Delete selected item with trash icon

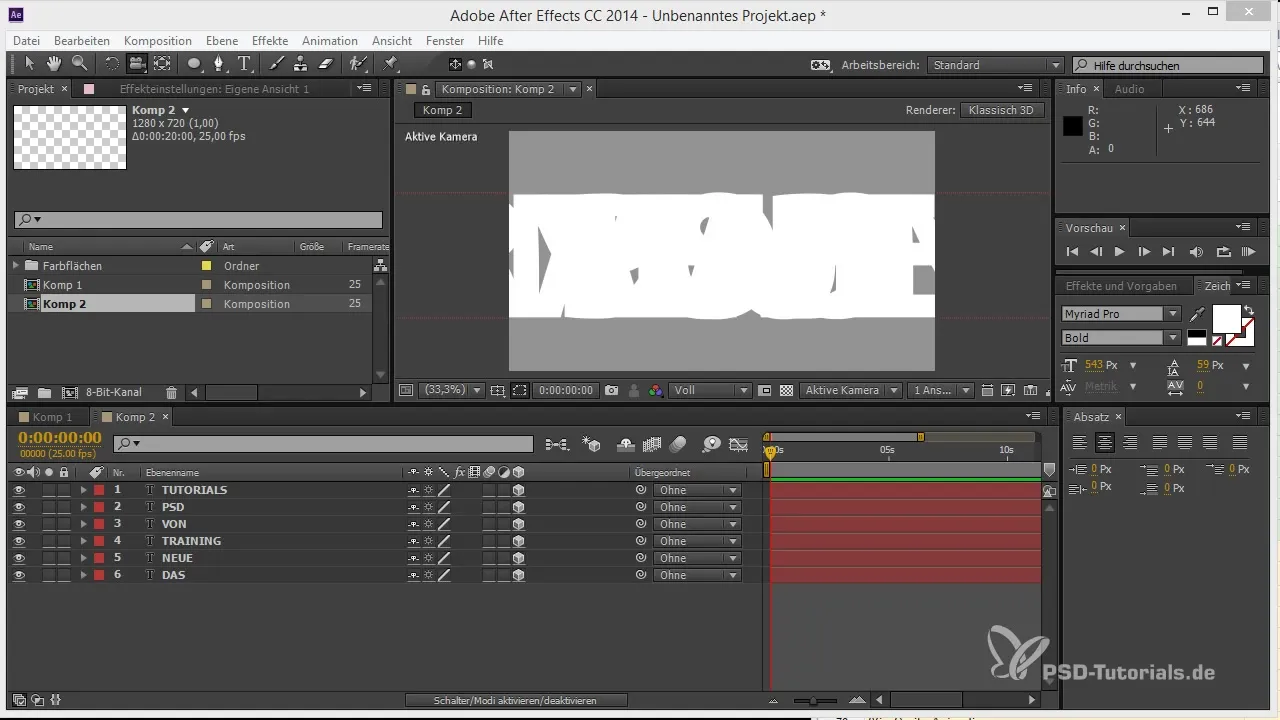(x=171, y=393)
